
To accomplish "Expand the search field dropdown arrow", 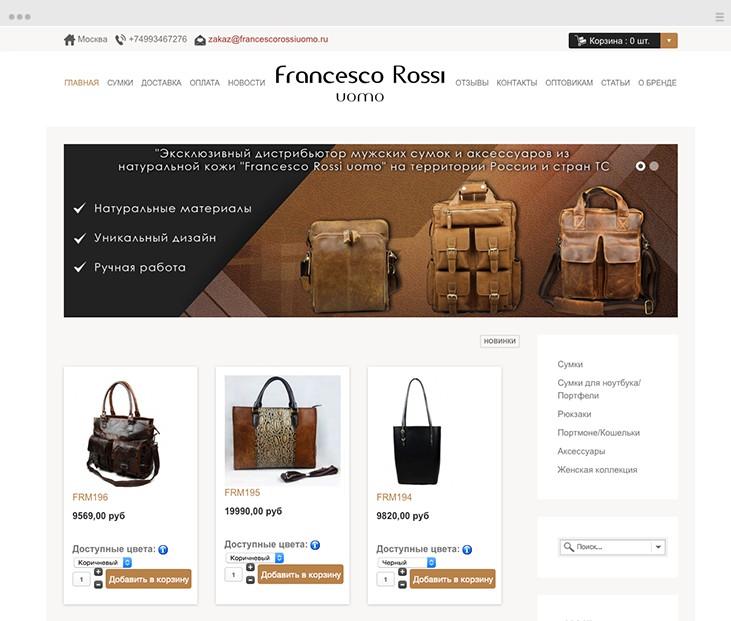I will tap(658, 547).
